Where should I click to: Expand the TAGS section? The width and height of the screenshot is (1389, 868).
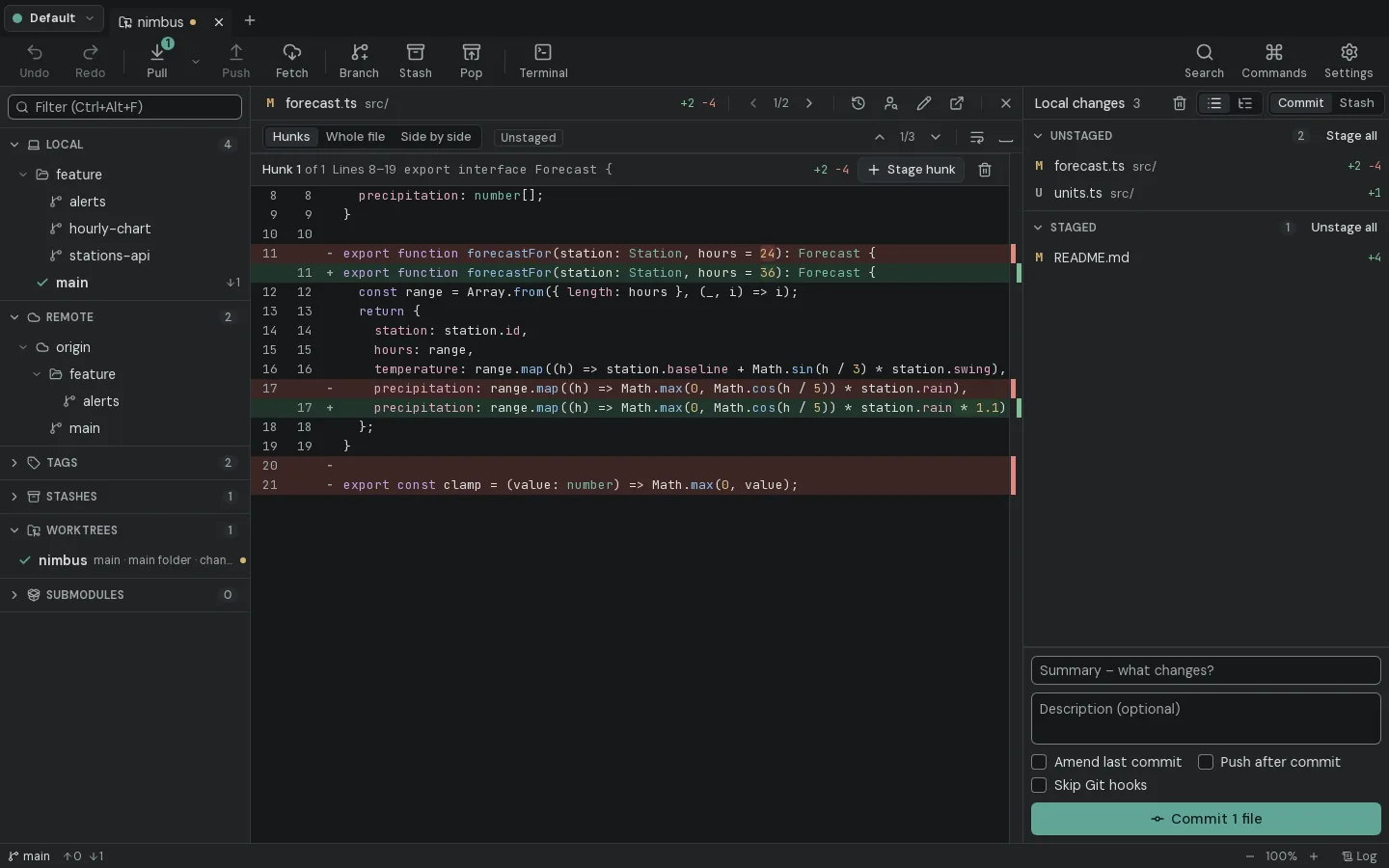tap(14, 463)
